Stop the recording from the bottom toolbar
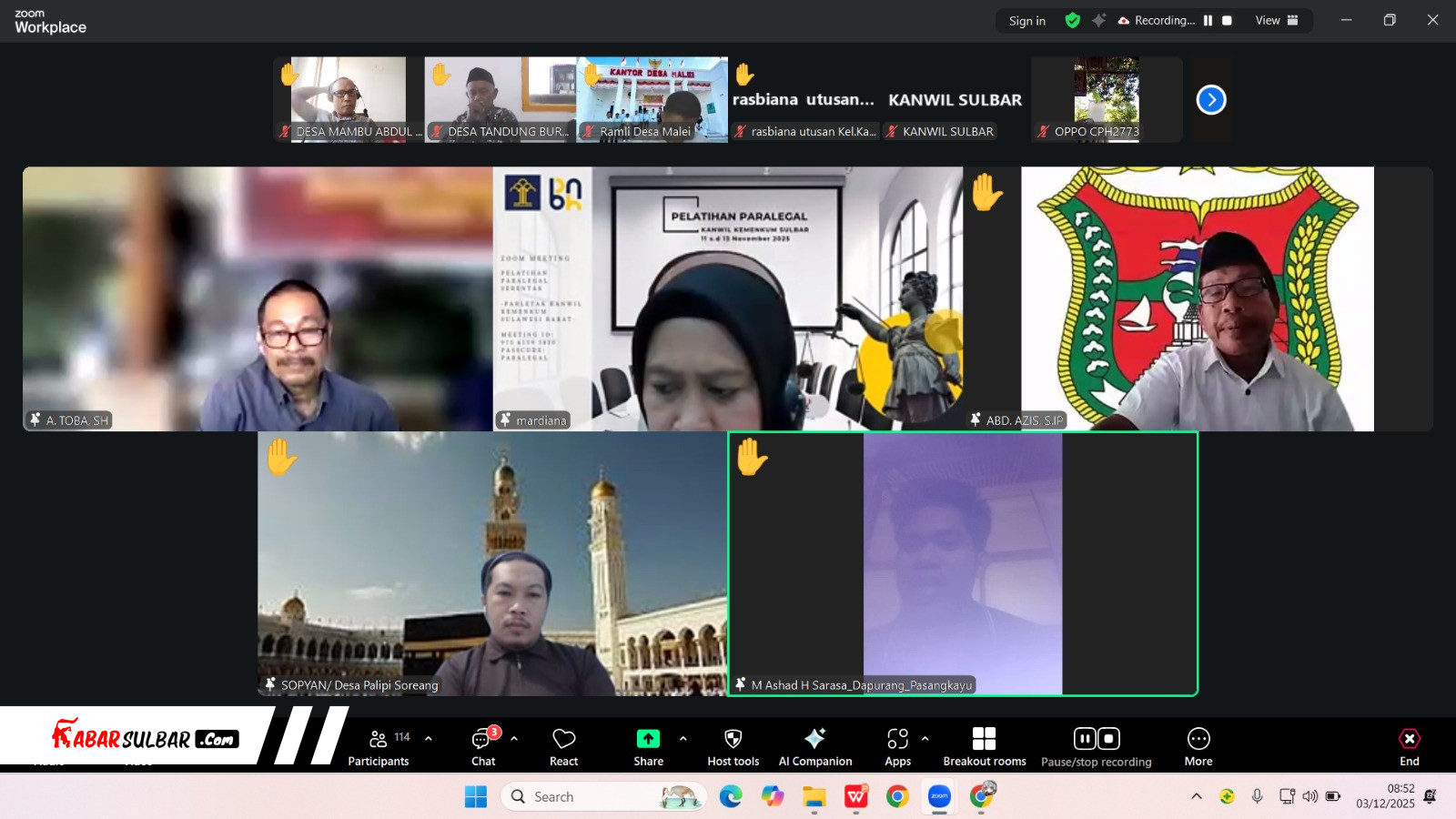Viewport: 1456px width, 819px height. 1108,738
